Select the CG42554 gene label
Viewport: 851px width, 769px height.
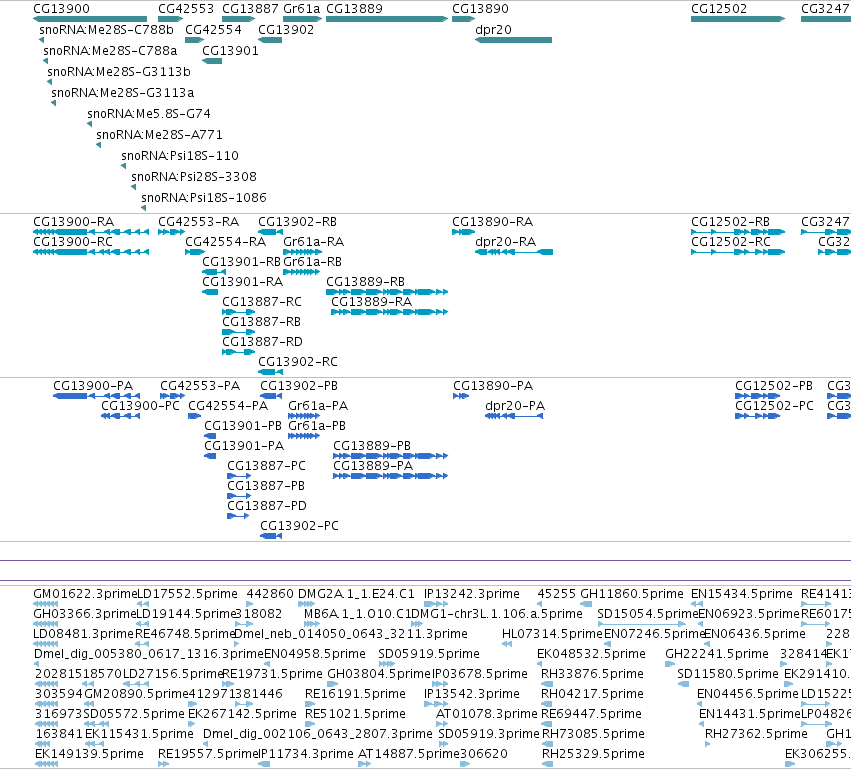coord(213,29)
